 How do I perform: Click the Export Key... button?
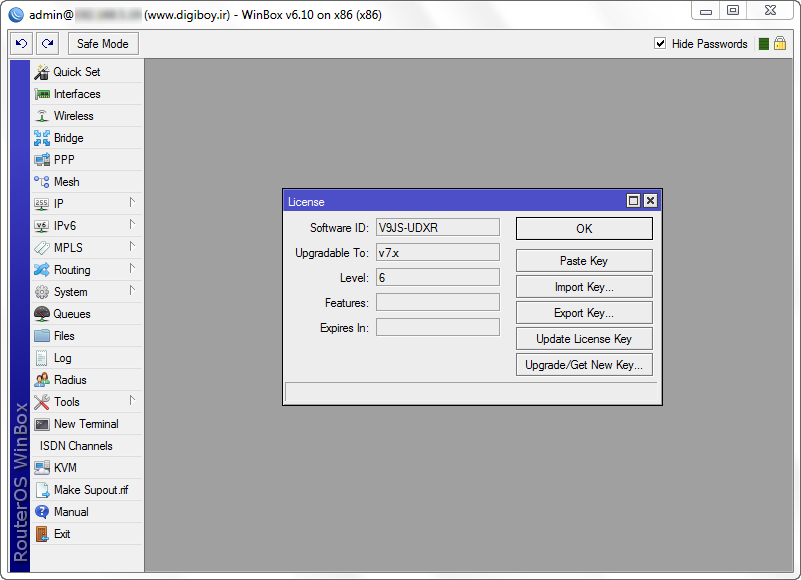pyautogui.click(x=584, y=313)
